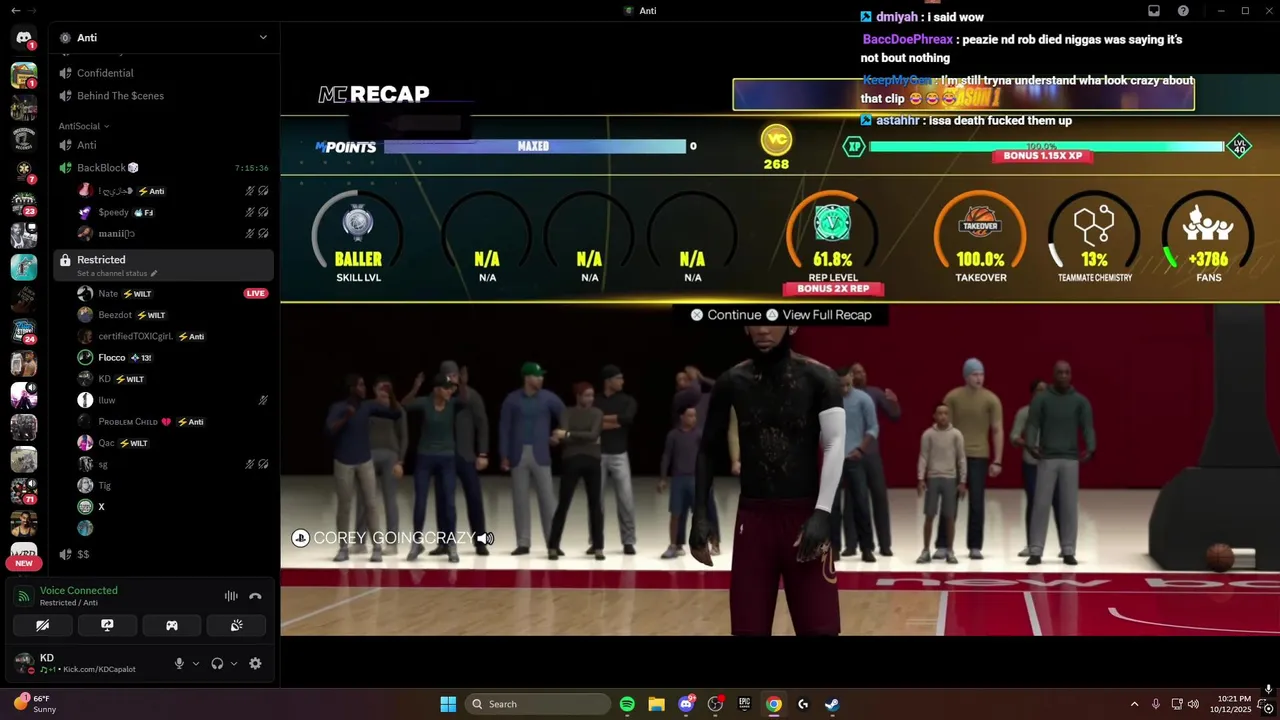1280x720 pixels.
Task: Click Continue on MC Recap
Action: [x=726, y=315]
